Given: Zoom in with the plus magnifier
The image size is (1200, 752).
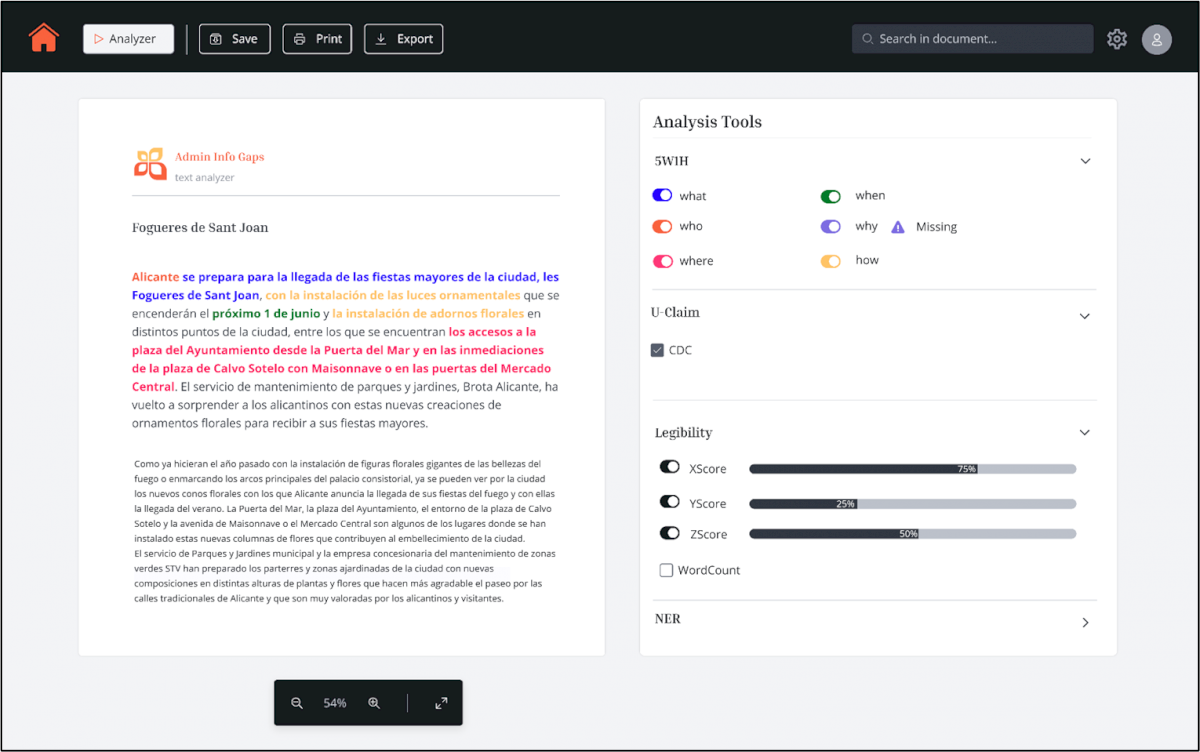Looking at the screenshot, I should pyautogui.click(x=374, y=703).
